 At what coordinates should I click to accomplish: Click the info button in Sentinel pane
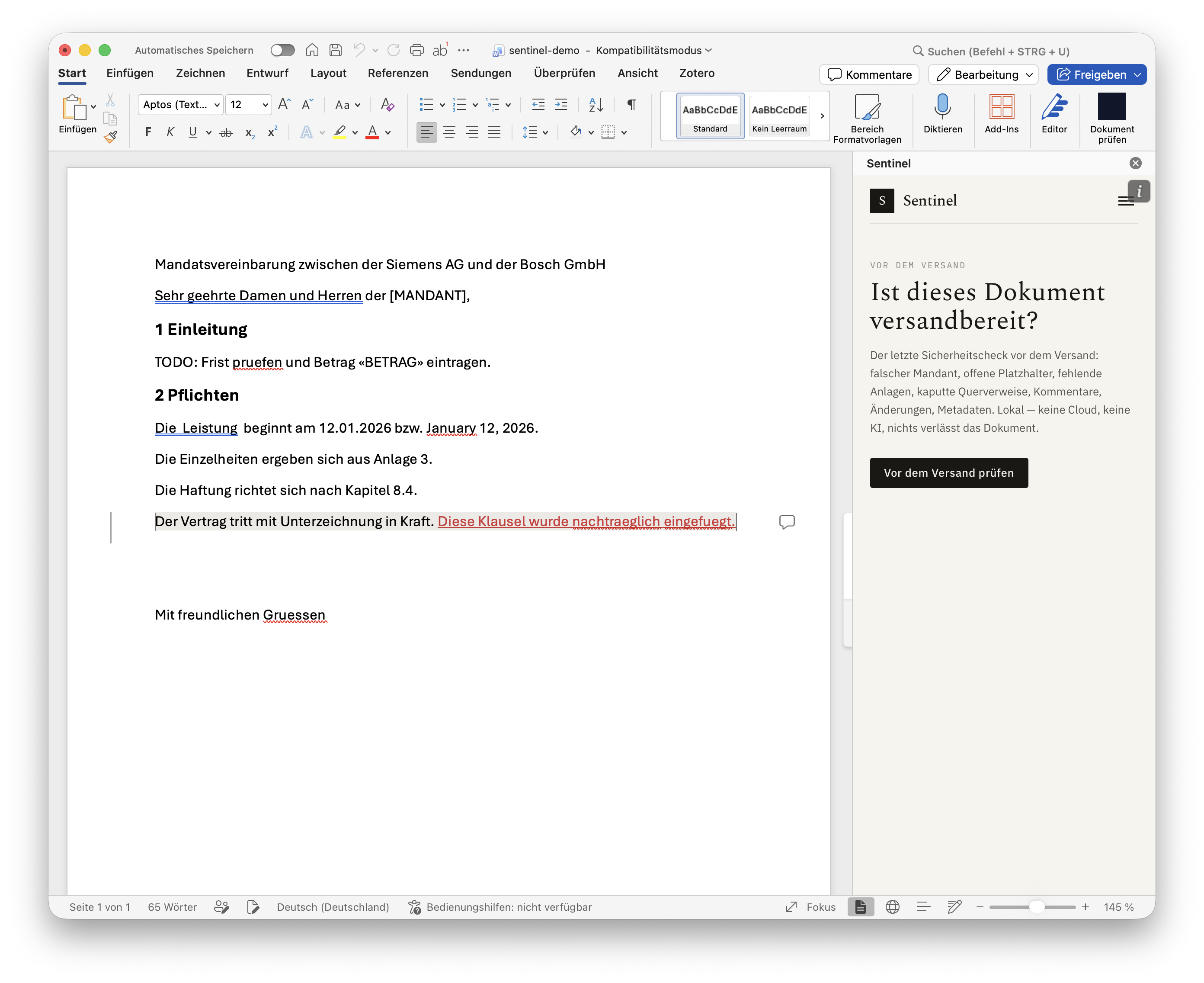[1139, 191]
